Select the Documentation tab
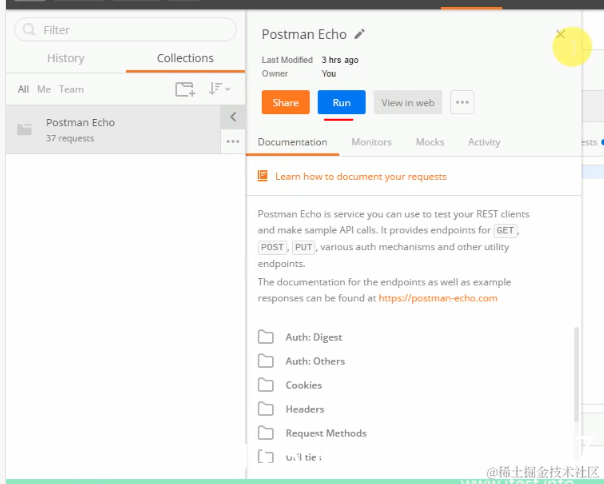Screen dimensions: 604x484 292,142
